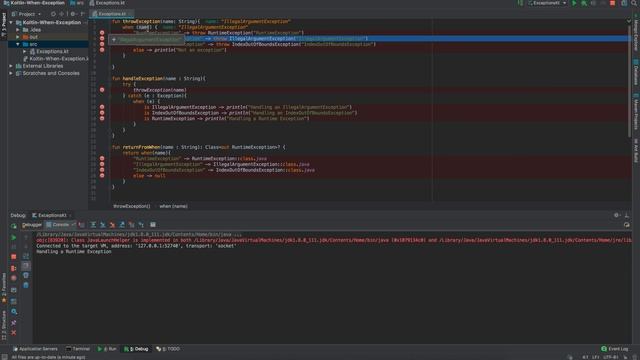This screenshot has height=360, width=640.
Task: Open the ExceptionsKt run configuration dropdown
Action: [x=547, y=3]
